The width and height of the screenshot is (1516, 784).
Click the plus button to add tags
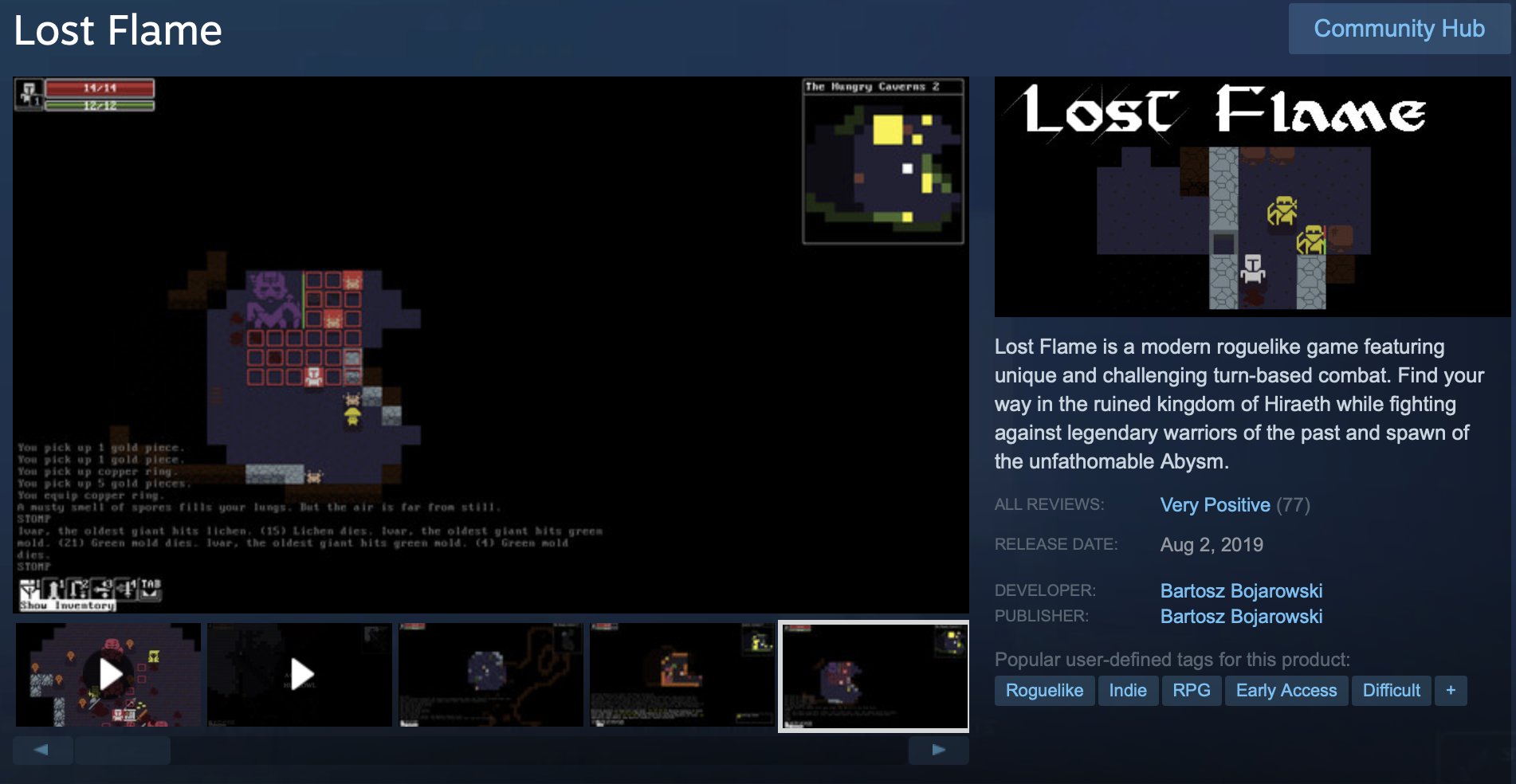1451,691
